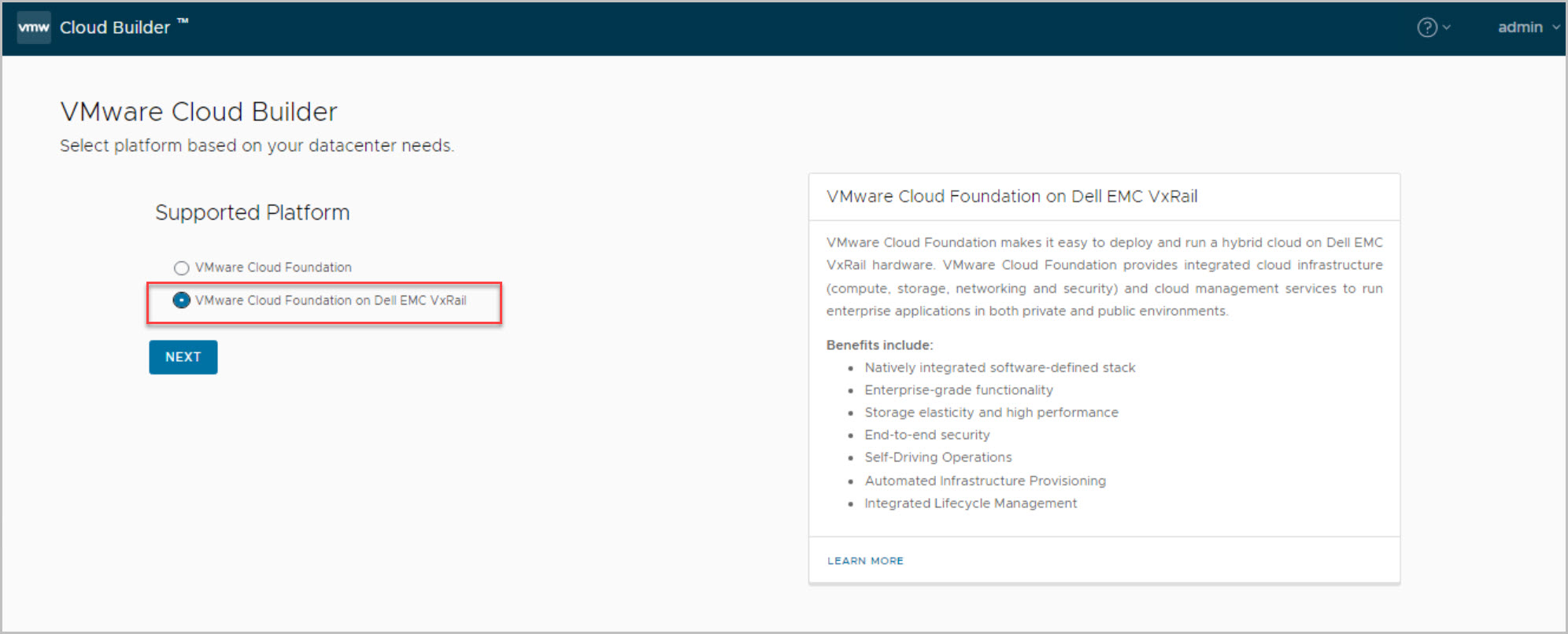Screen dimensions: 1568x634
Task: Expand the chevron next to admin
Action: coord(1555,28)
